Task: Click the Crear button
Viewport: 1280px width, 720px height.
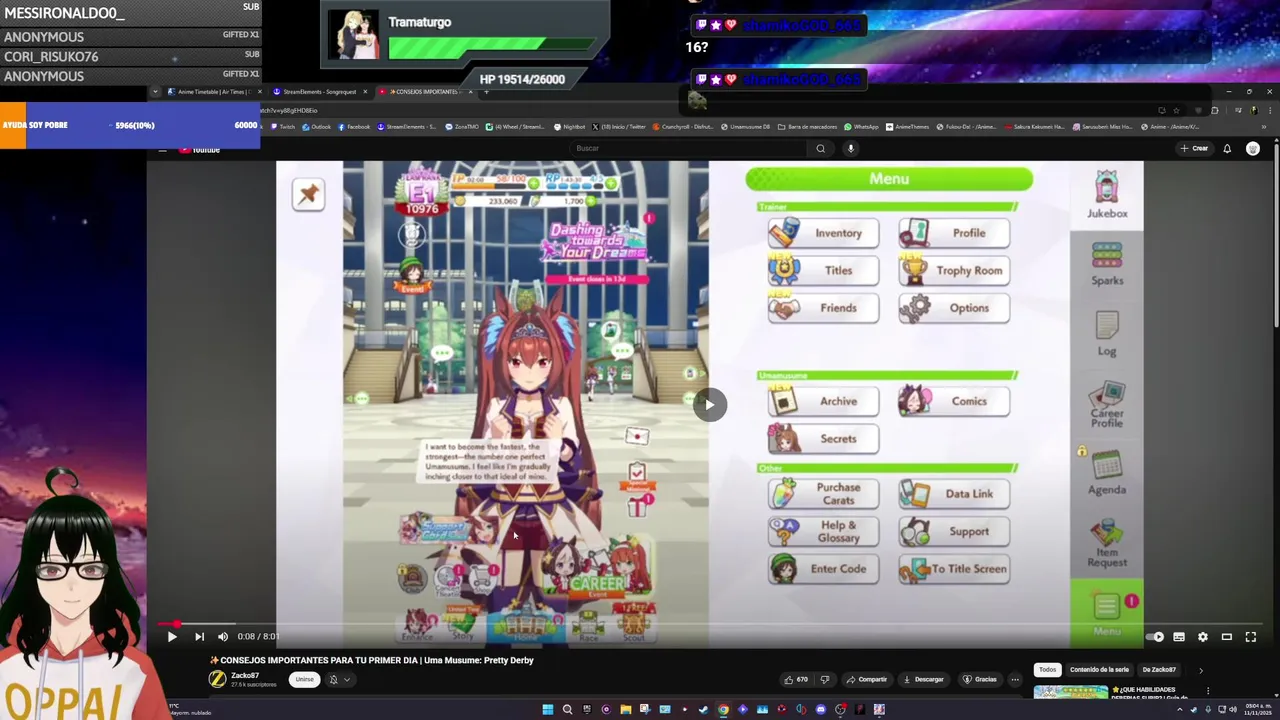Action: click(1194, 148)
